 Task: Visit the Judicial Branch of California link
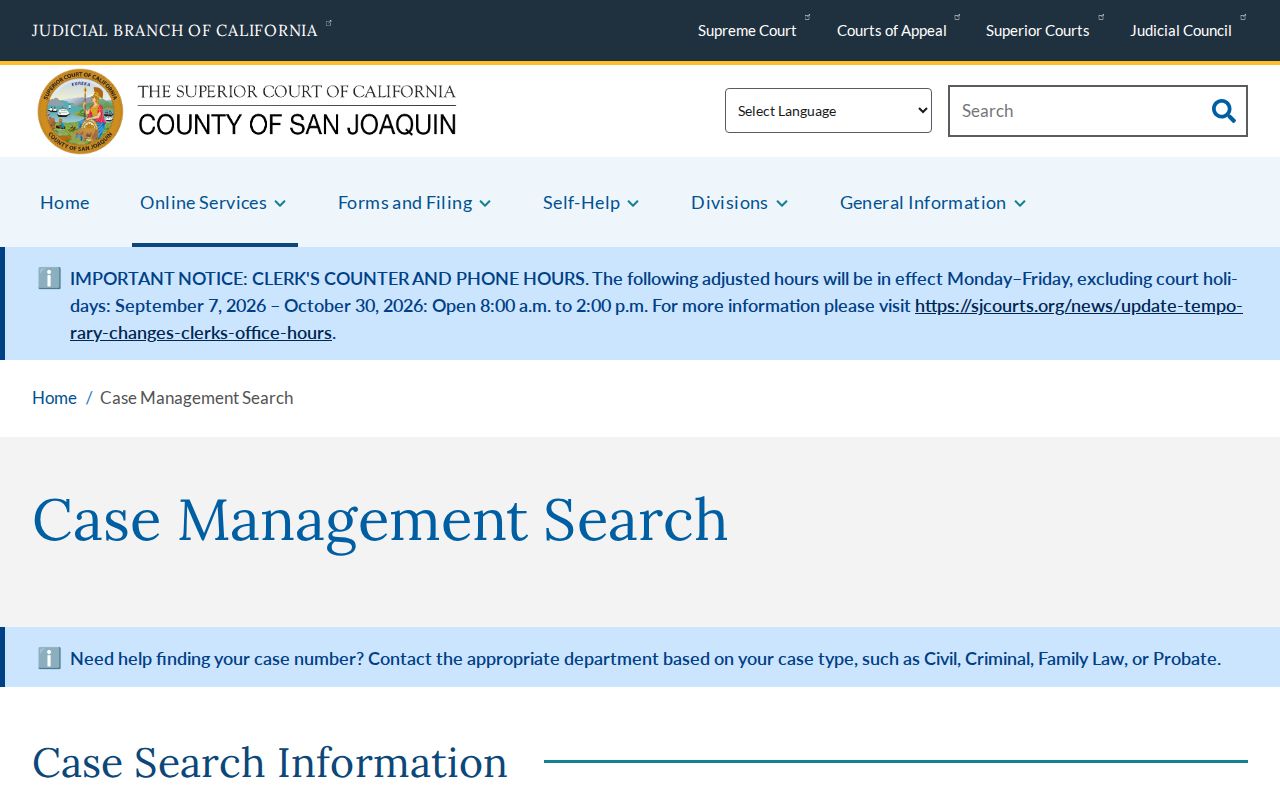click(175, 30)
